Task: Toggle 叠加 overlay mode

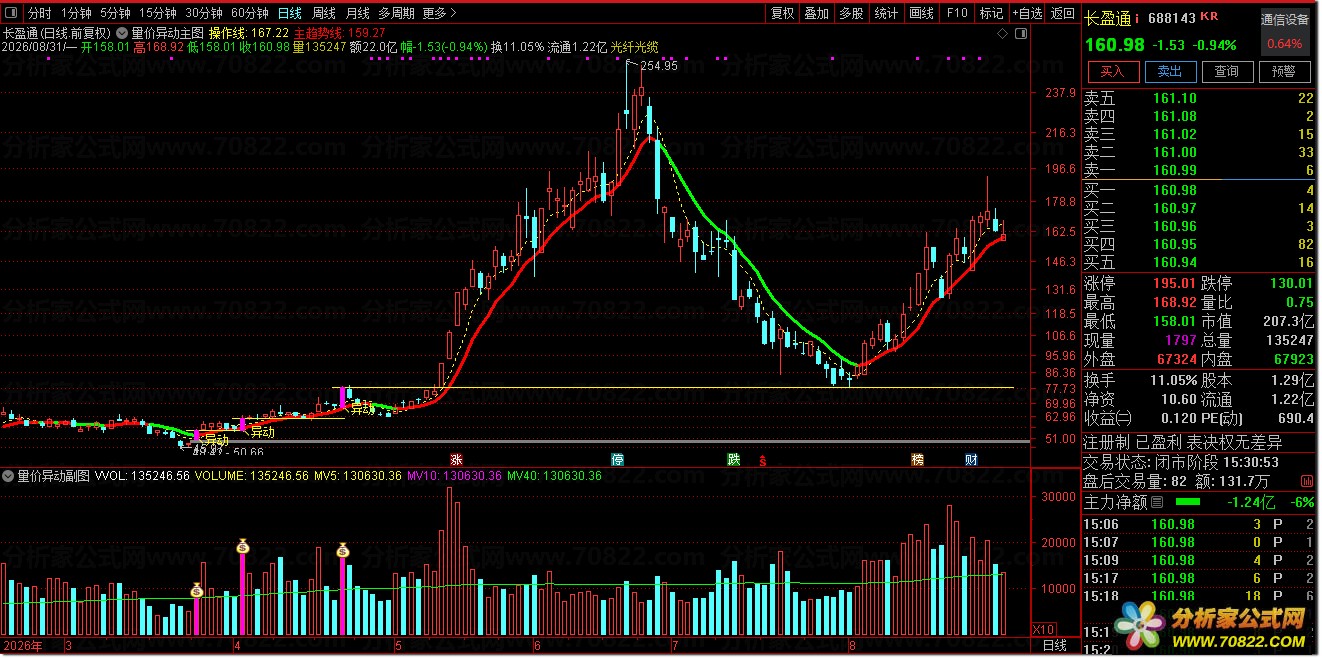Action: [817, 13]
